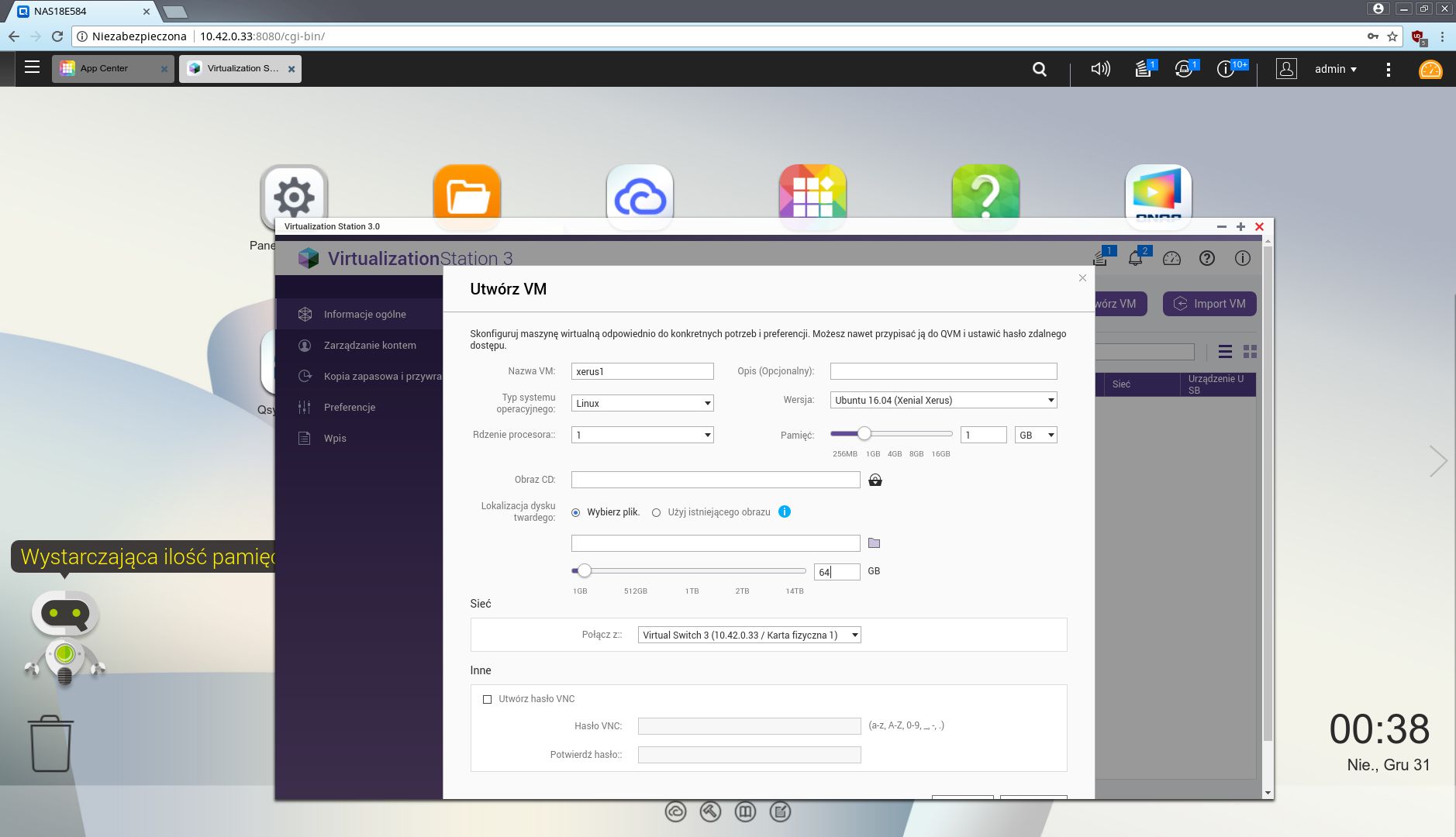Screen dimensions: 1456x837
Task: Open App Center colorful grid desktop icon
Action: pos(813,197)
